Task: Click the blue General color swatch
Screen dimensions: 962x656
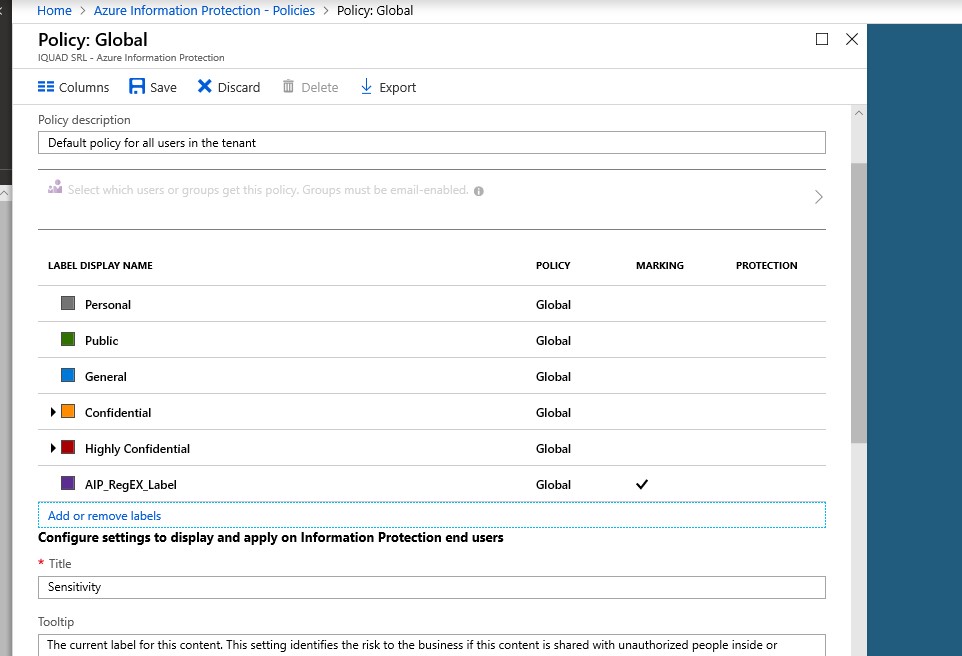Action: click(x=68, y=375)
